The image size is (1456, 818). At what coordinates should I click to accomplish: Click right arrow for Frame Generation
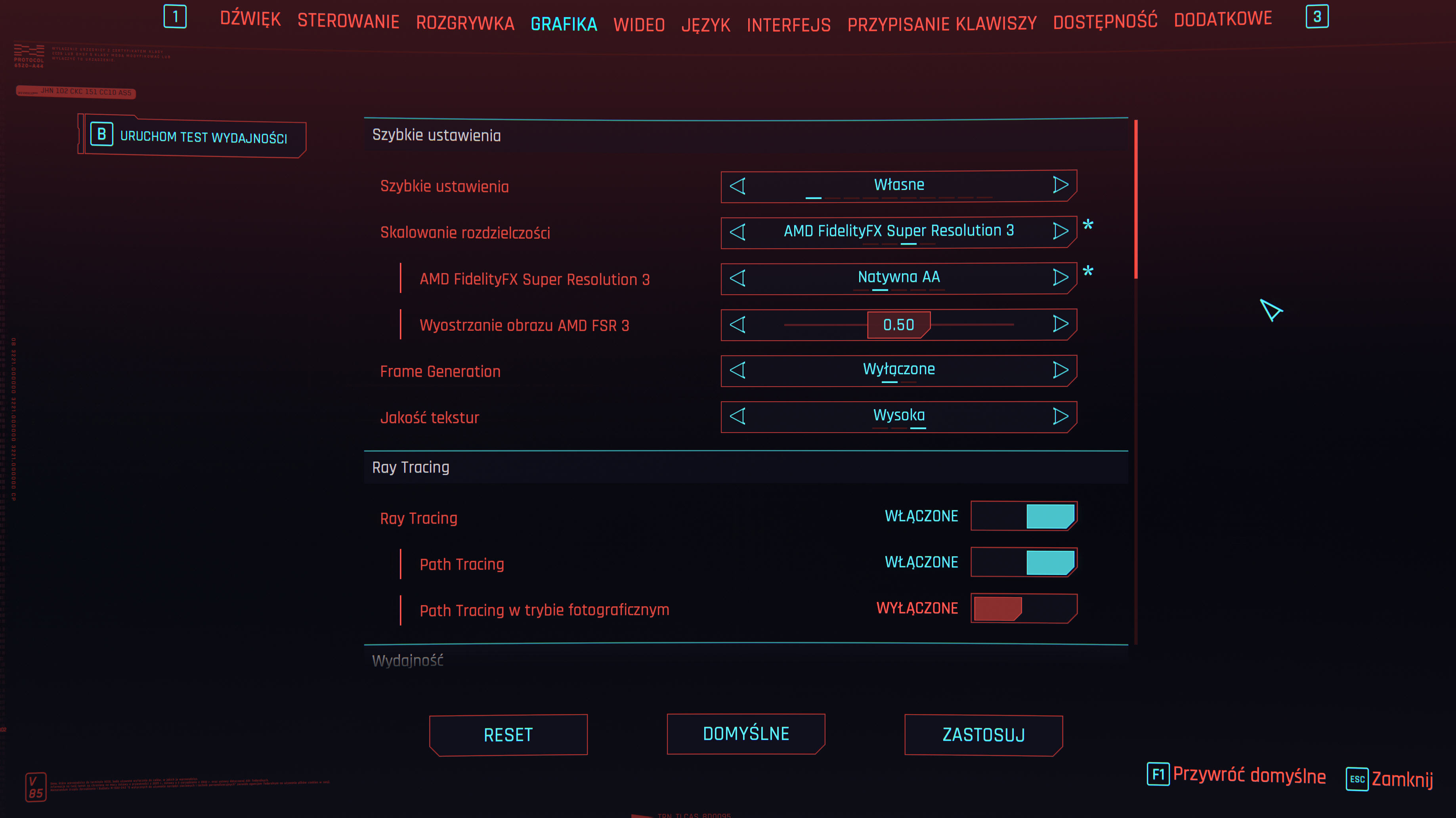point(1060,370)
